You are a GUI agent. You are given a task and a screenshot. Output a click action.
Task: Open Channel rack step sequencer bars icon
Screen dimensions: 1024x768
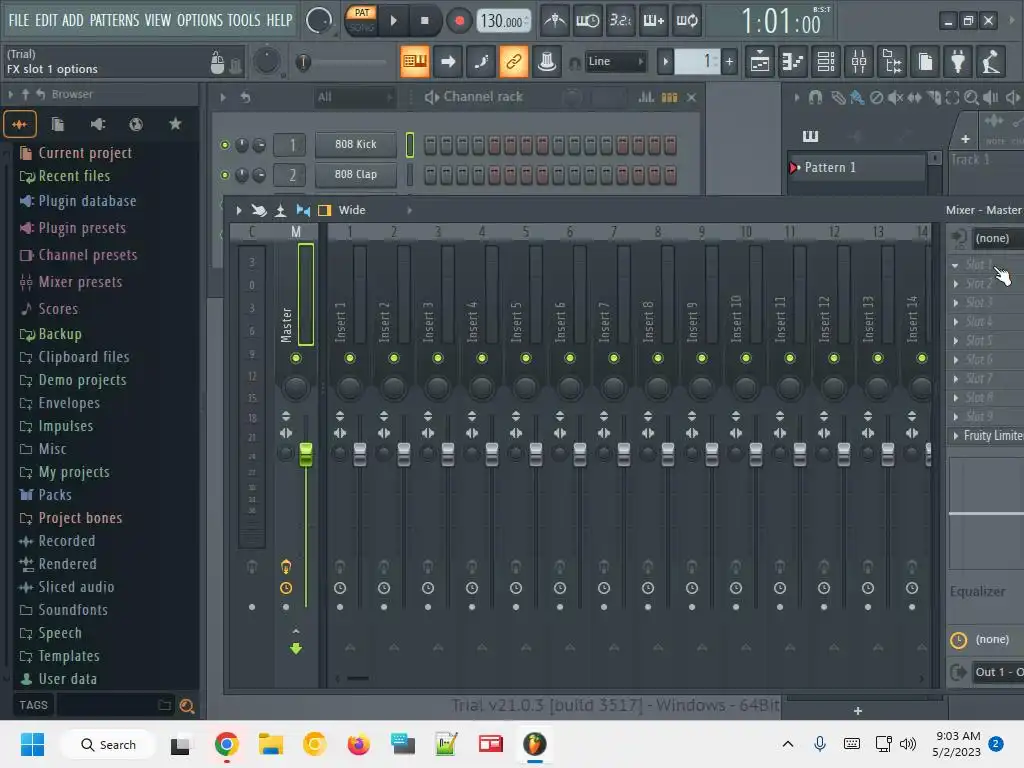pos(669,97)
